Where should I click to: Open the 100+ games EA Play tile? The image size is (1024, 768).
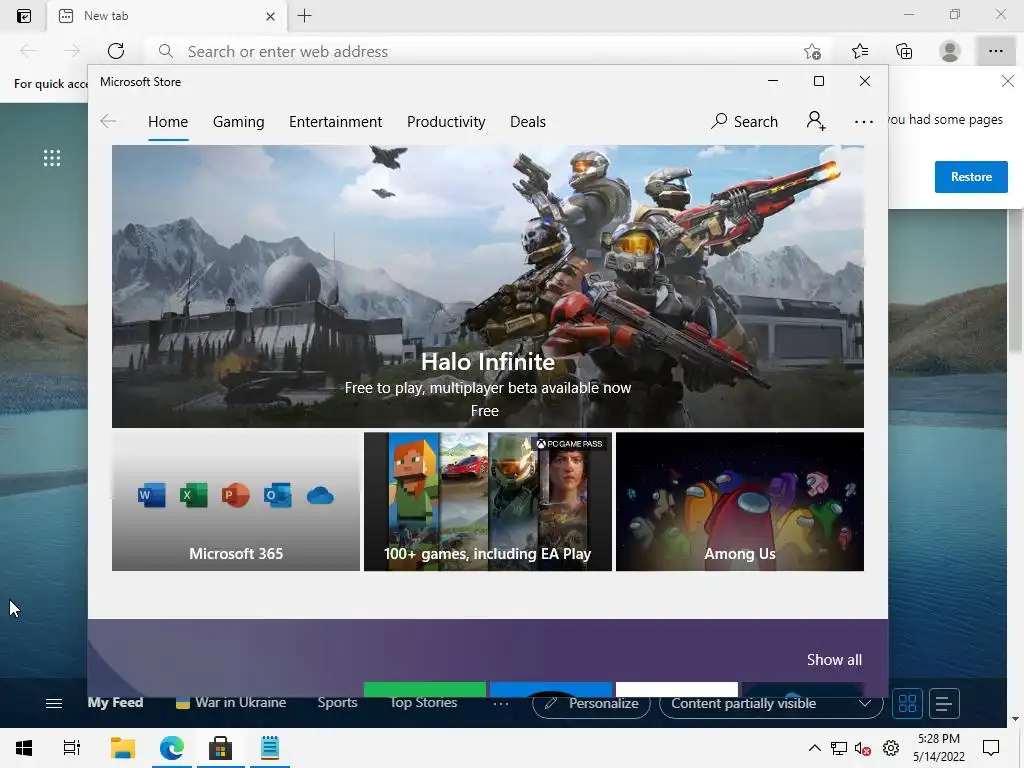[488, 502]
